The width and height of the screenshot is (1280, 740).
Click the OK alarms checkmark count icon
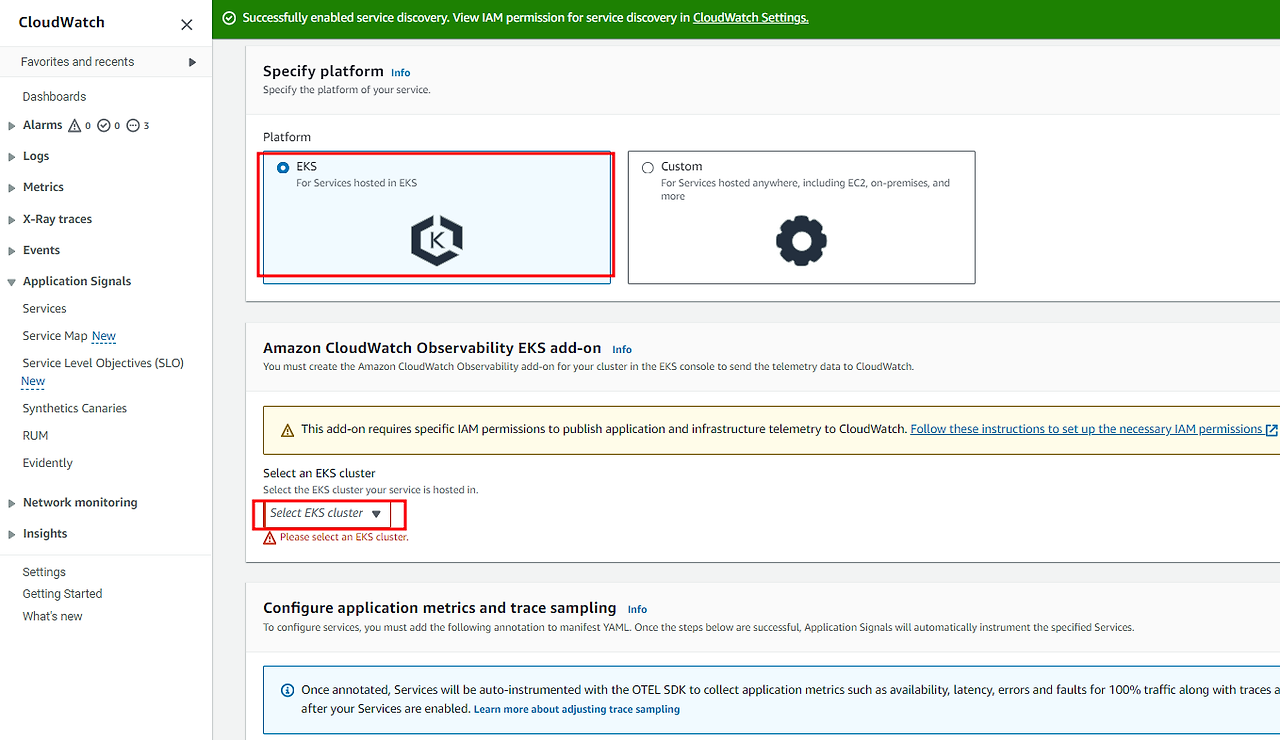point(103,126)
